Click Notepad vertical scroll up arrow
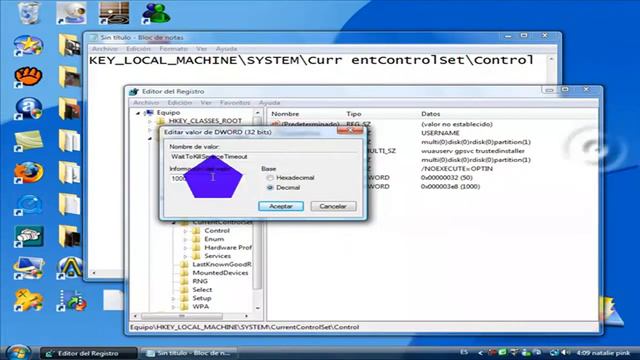Viewport: 640px width, 360px height. click(x=551, y=60)
